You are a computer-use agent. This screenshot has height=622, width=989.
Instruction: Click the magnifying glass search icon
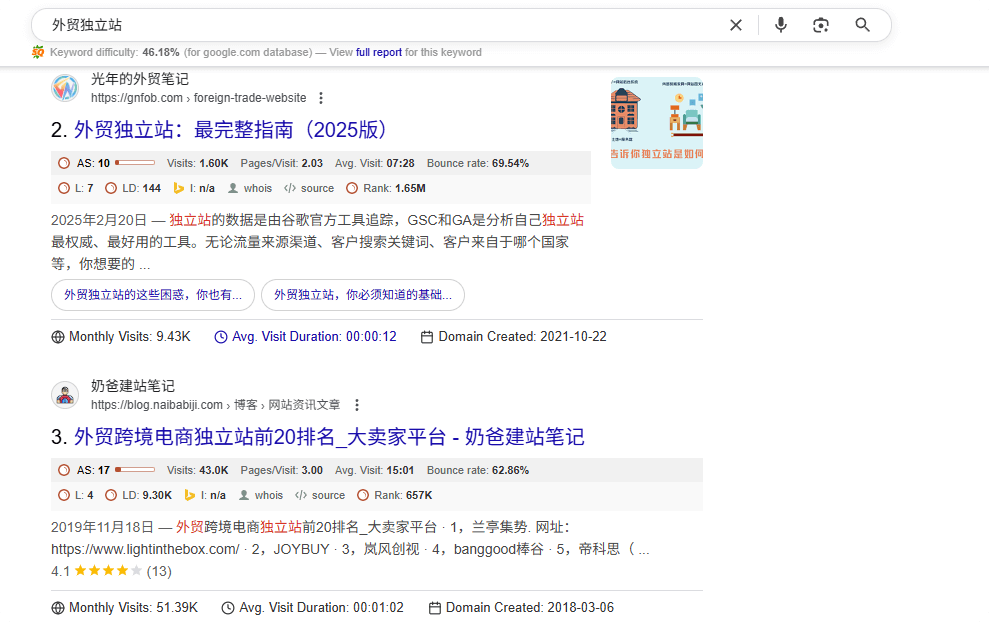click(863, 25)
